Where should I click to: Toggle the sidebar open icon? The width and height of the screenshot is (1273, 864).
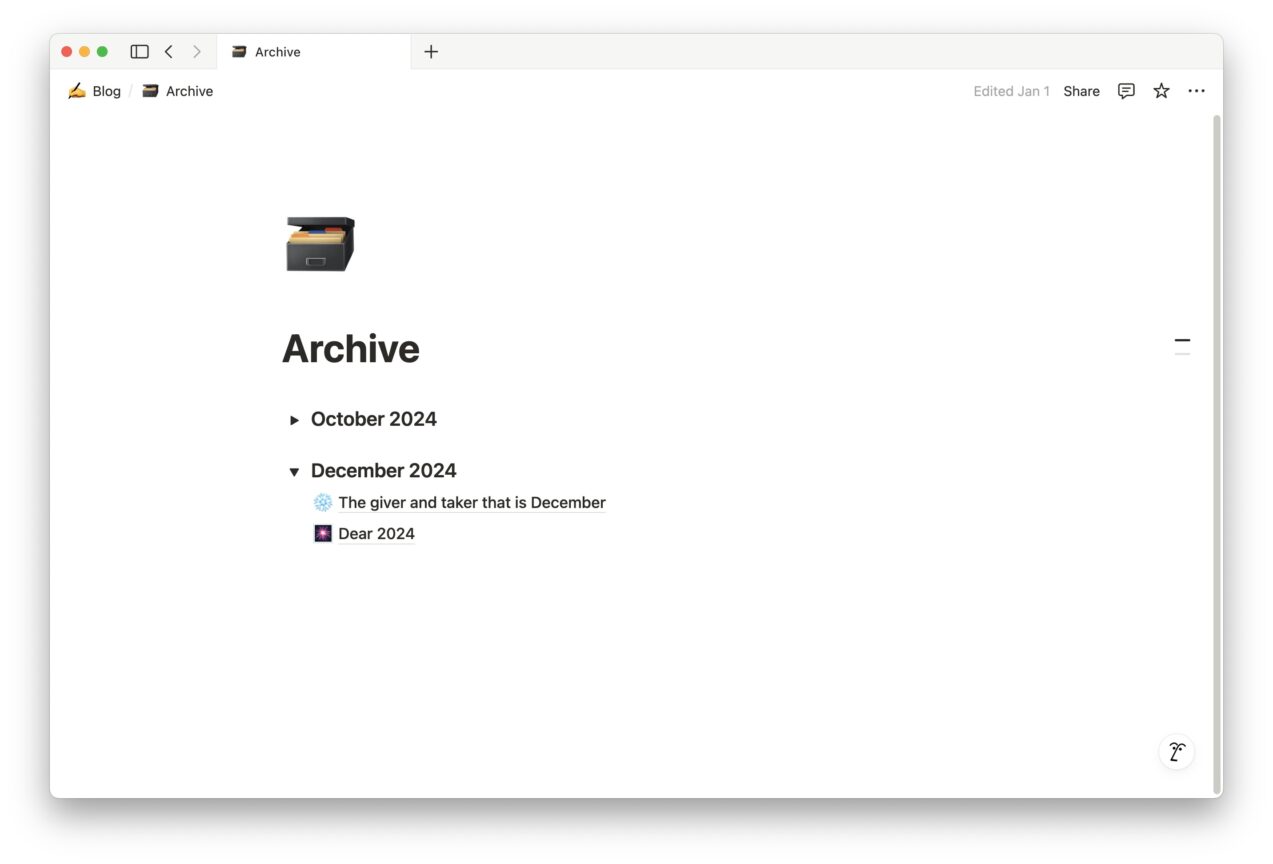pos(138,51)
